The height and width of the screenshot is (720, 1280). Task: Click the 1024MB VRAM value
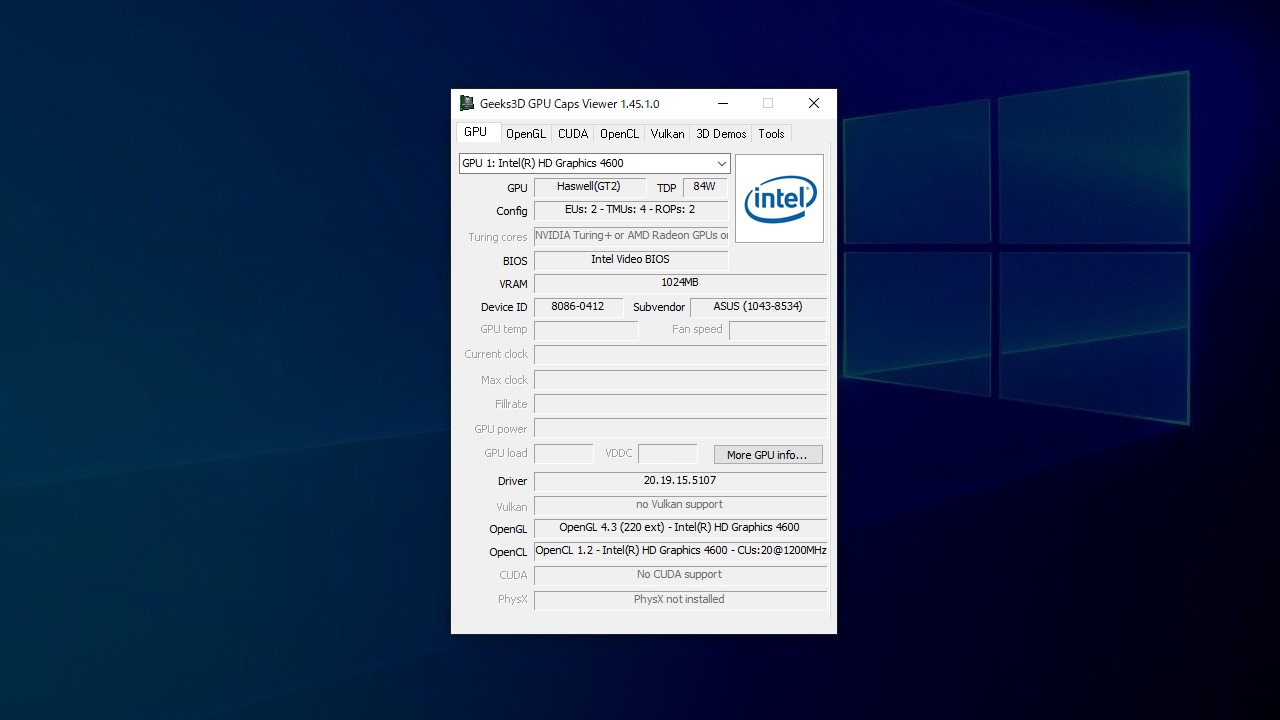[x=680, y=283]
